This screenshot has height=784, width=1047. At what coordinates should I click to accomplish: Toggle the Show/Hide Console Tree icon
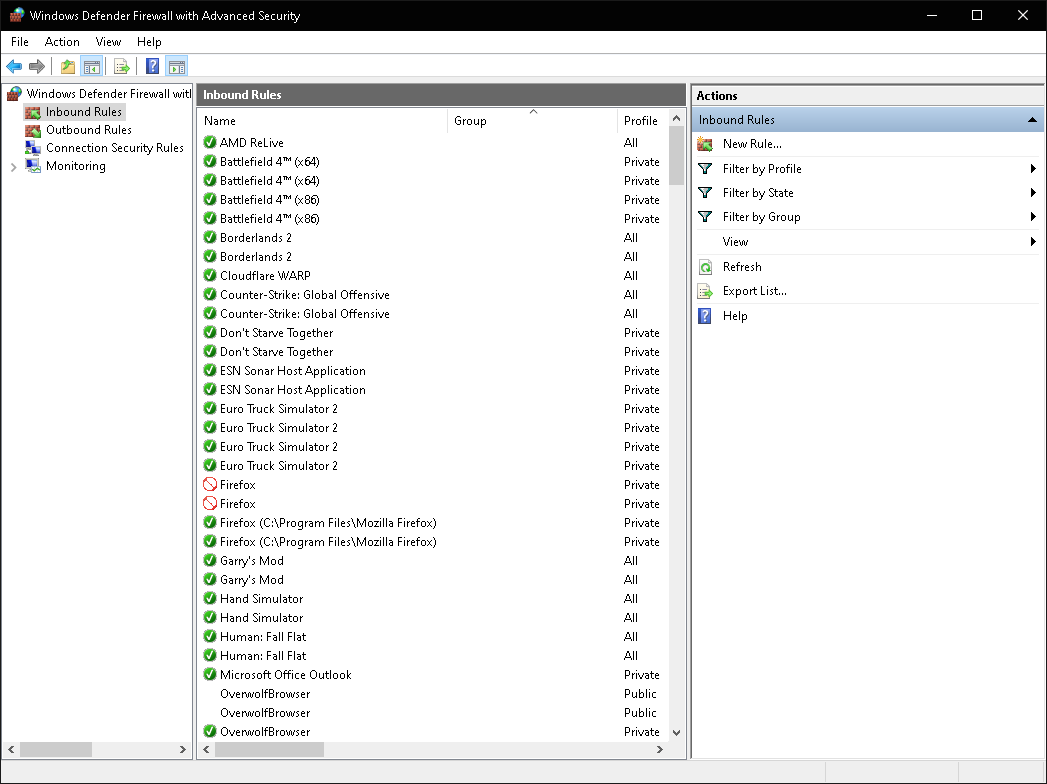[91, 66]
